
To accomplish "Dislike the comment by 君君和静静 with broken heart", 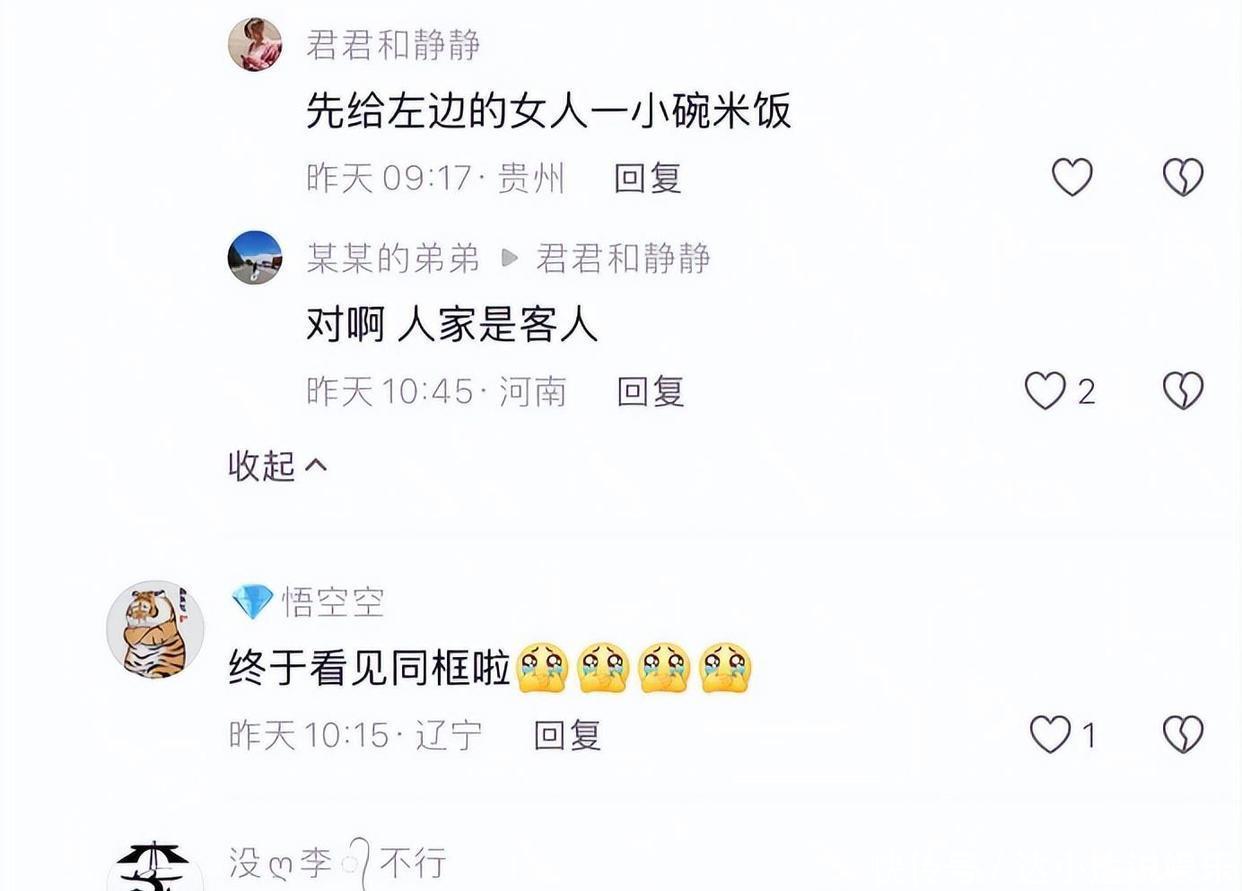I will coord(1182,178).
